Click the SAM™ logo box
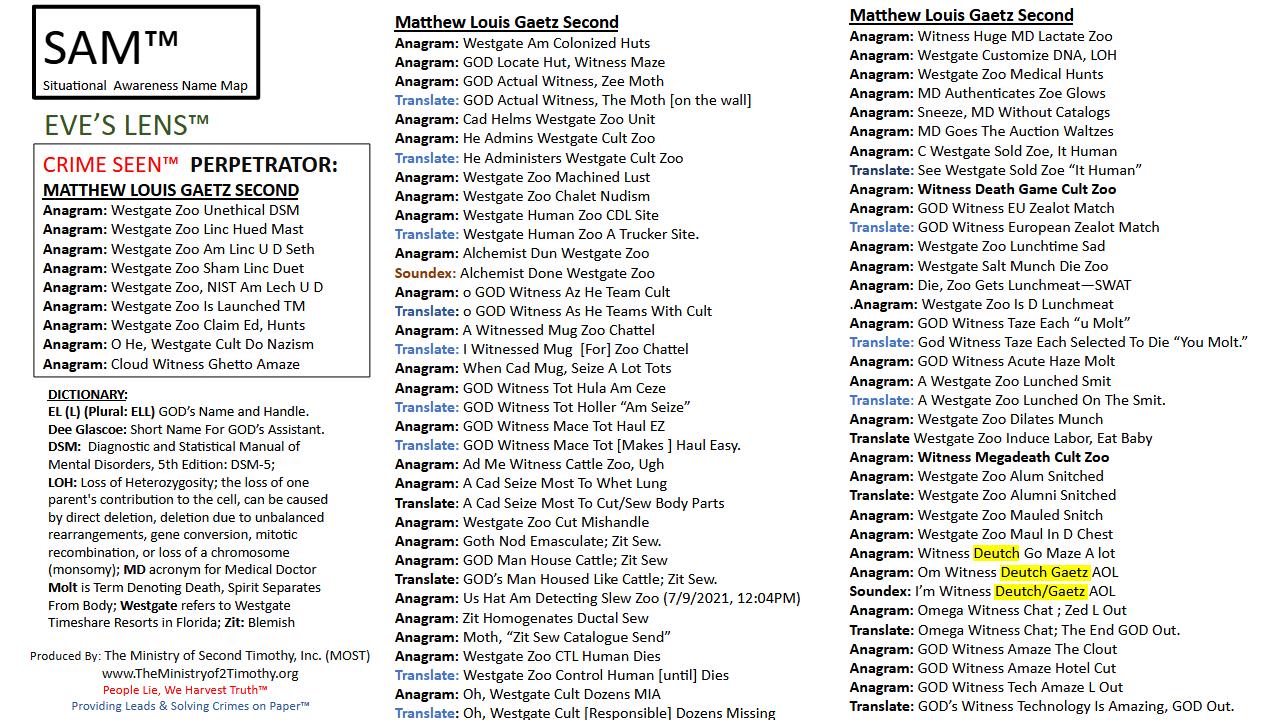Viewport: 1280px width, 720px height. pos(146,52)
